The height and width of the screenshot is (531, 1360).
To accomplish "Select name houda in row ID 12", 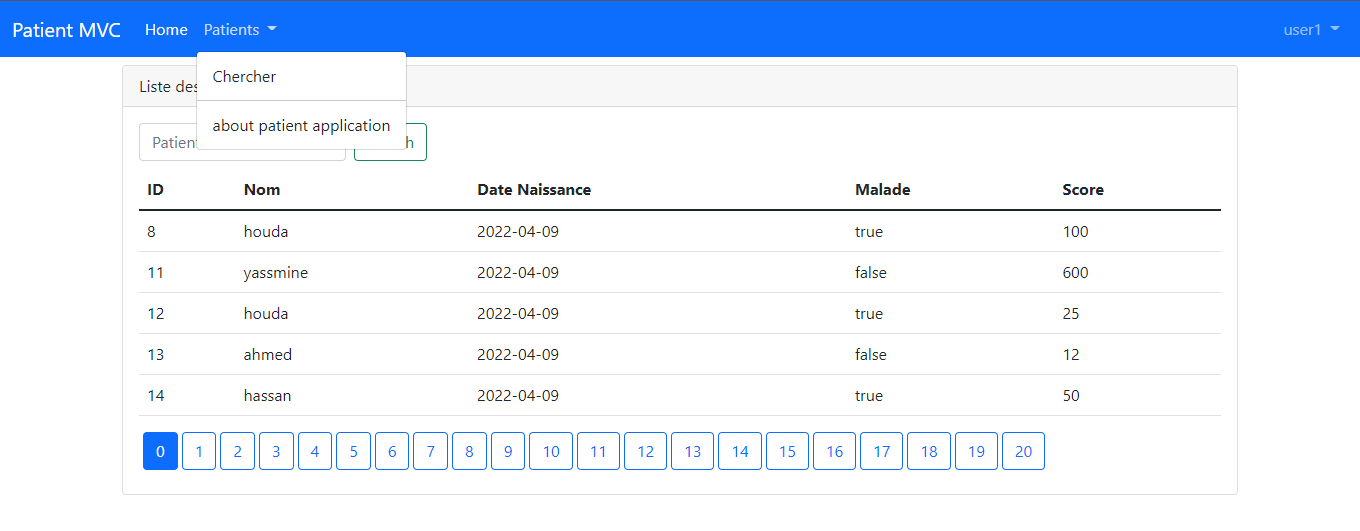I will pos(266,313).
